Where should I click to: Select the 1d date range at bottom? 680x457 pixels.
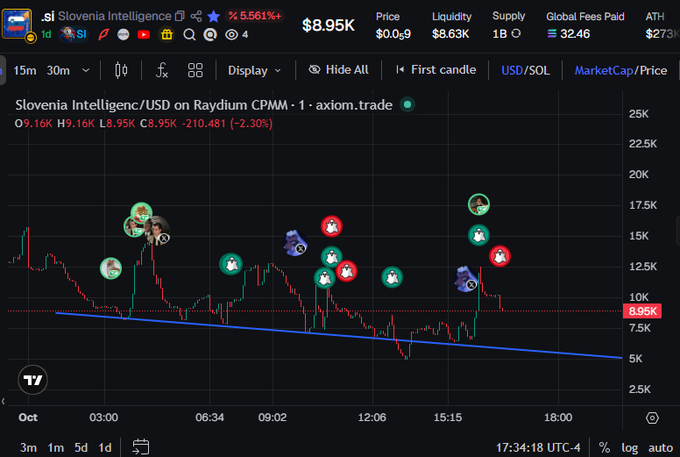coord(105,447)
